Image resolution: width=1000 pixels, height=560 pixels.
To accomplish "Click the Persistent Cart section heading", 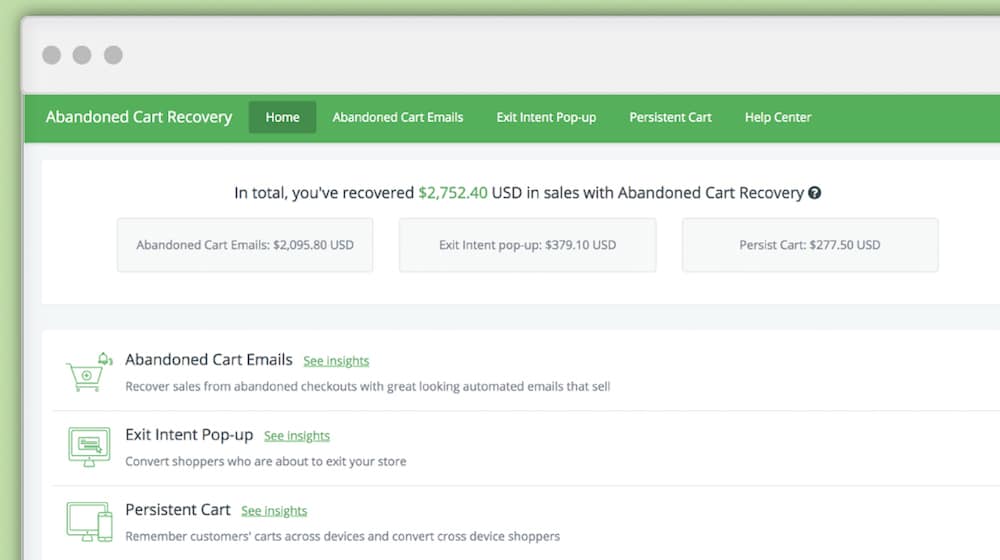I will coord(177,510).
